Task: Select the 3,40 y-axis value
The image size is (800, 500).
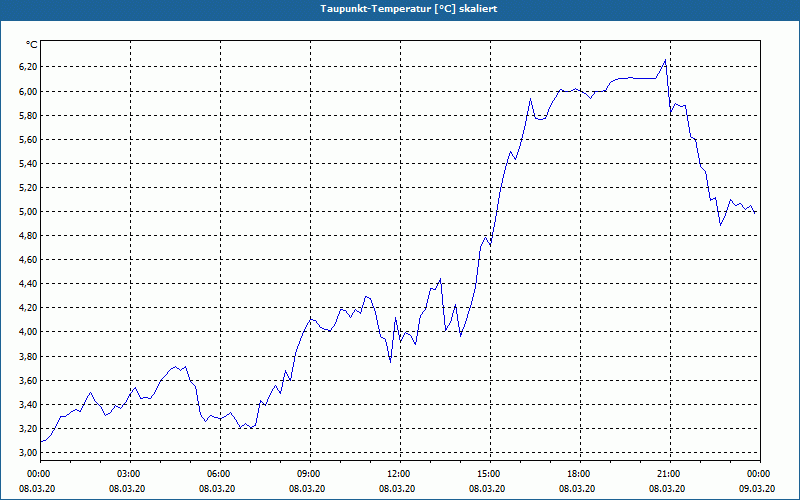Action: pyautogui.click(x=29, y=405)
